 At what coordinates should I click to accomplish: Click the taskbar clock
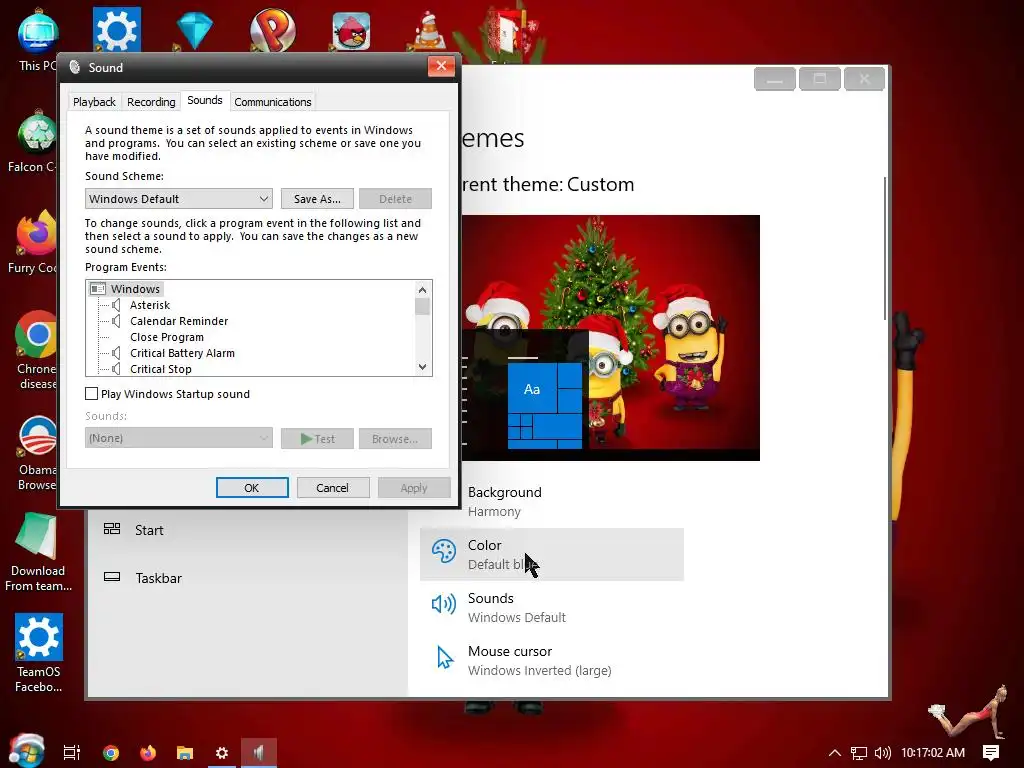(x=933, y=753)
